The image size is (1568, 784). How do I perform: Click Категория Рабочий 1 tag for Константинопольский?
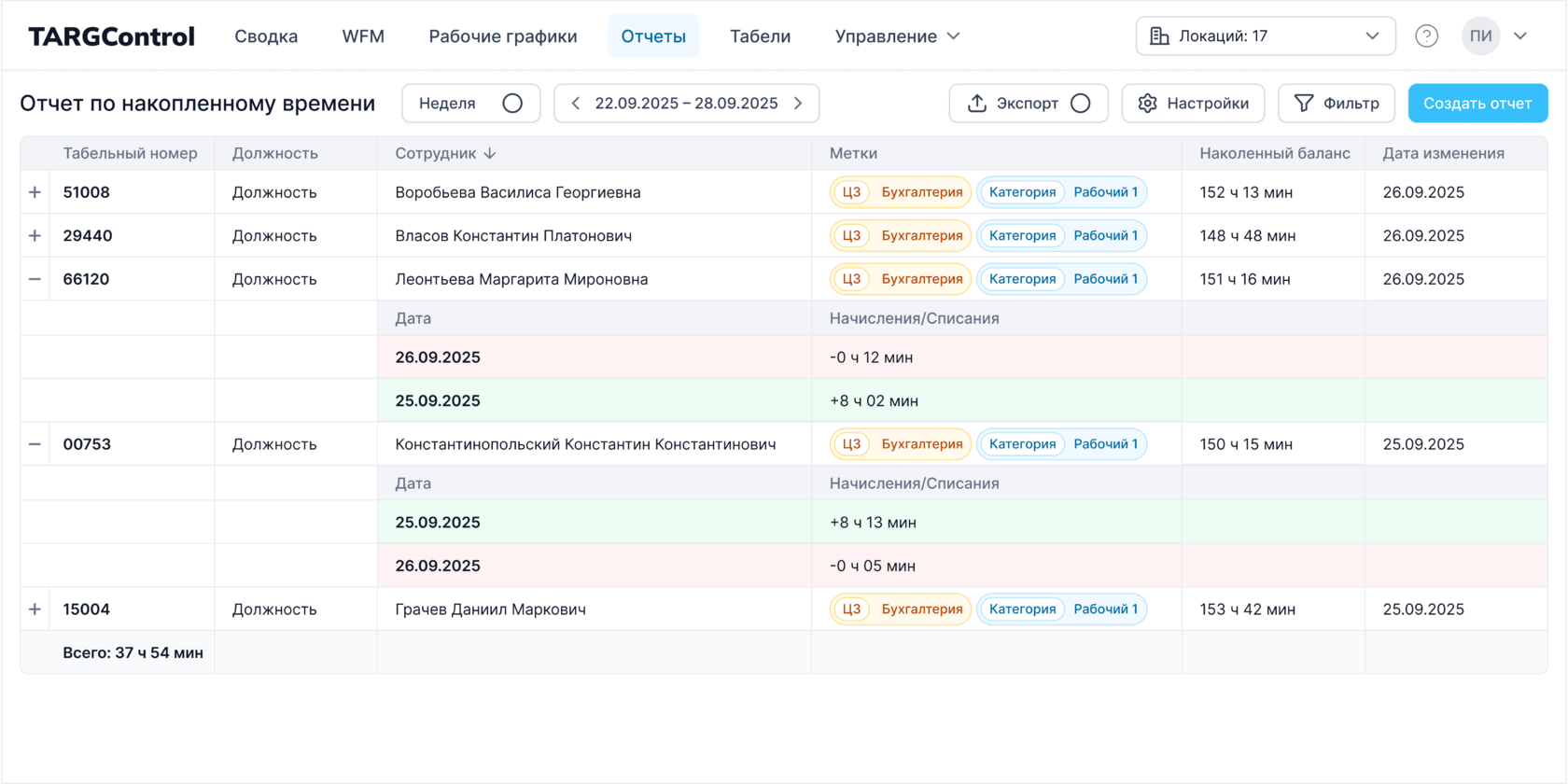click(x=1062, y=444)
